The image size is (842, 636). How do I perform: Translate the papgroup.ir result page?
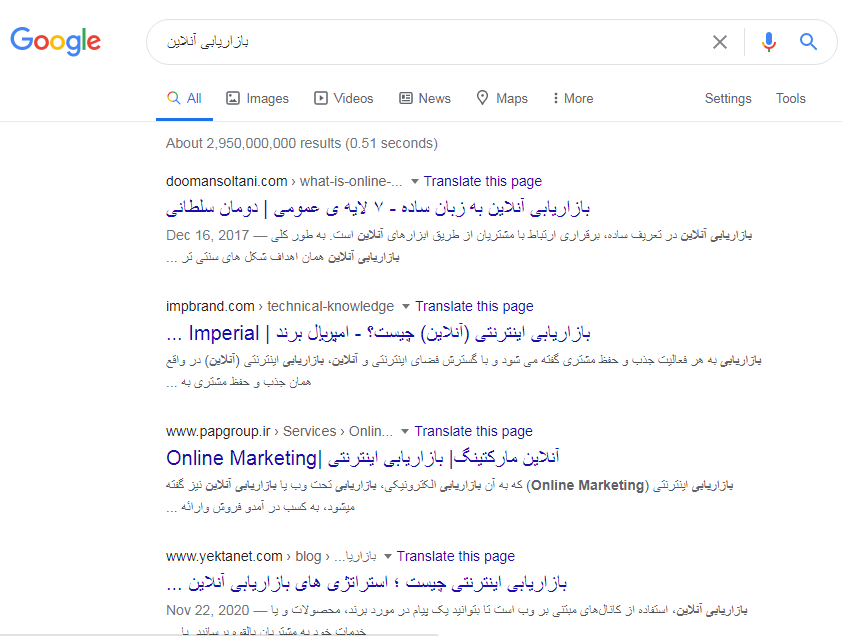(x=473, y=431)
